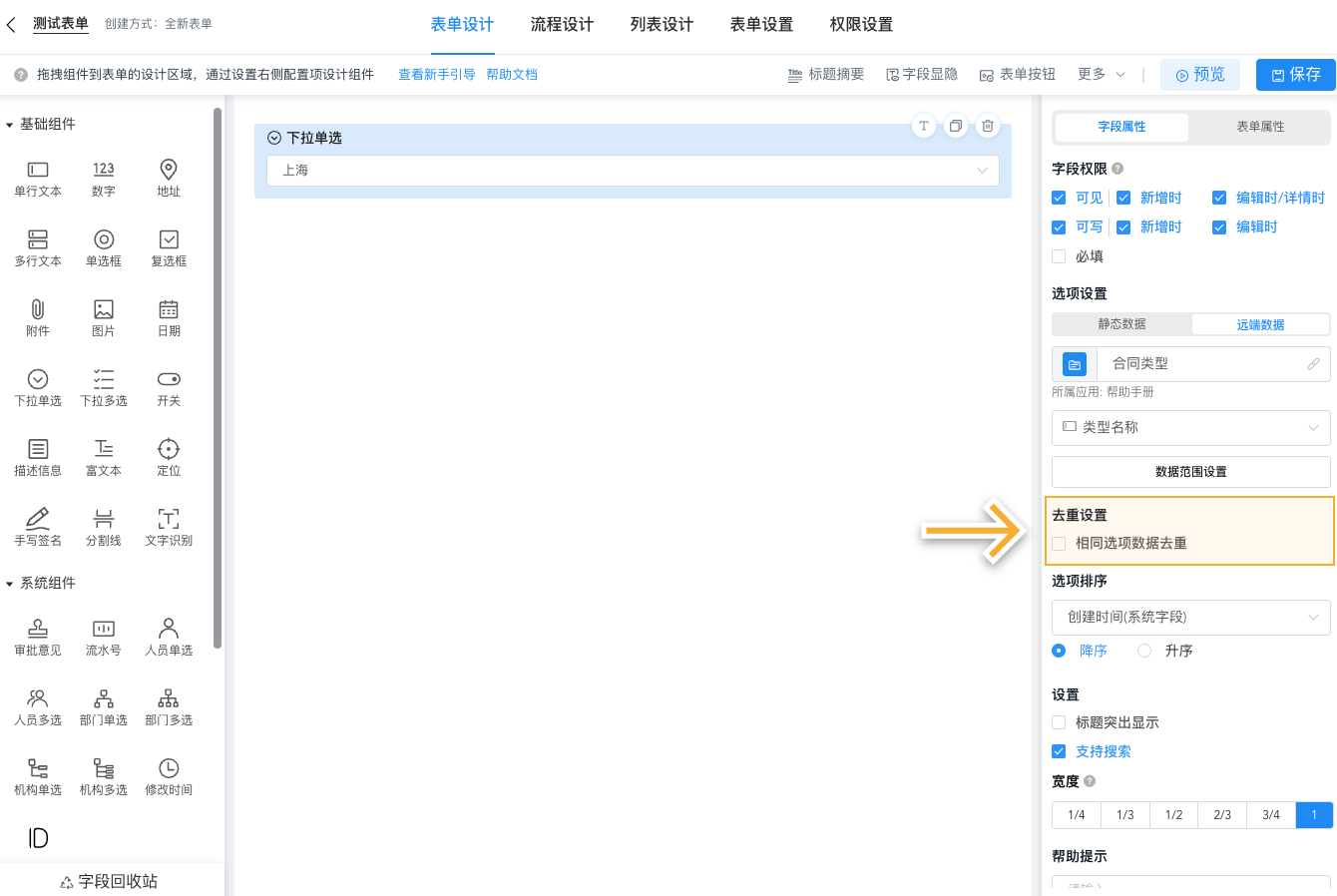Click the 数据范围设置 button
1337x896 pixels.
(x=1190, y=471)
